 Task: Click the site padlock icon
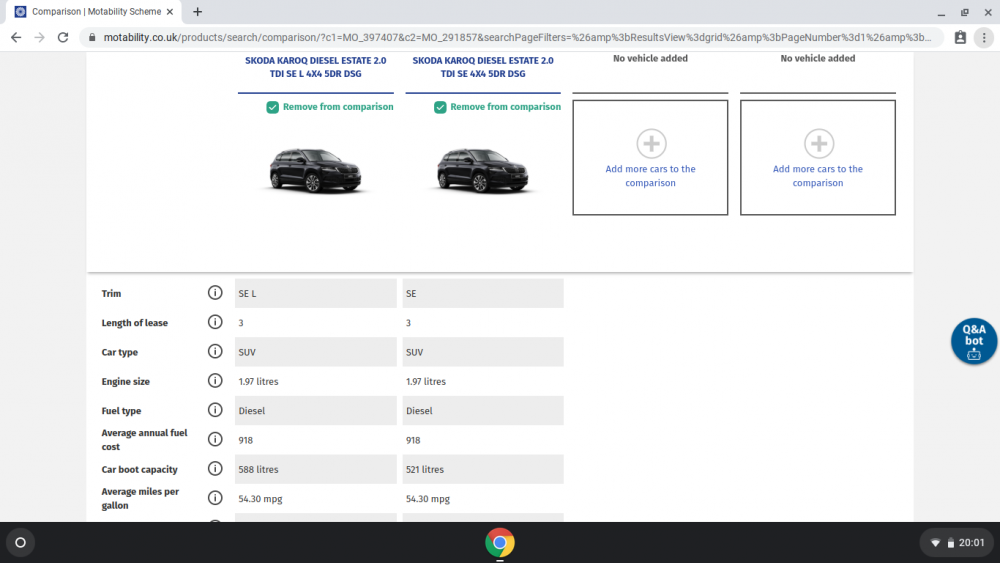[92, 38]
